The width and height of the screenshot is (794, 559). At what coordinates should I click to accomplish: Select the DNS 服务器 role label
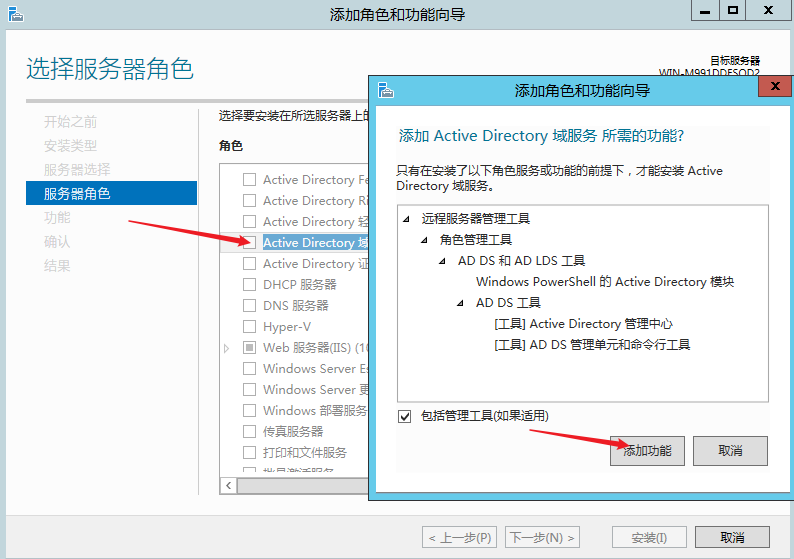296,306
